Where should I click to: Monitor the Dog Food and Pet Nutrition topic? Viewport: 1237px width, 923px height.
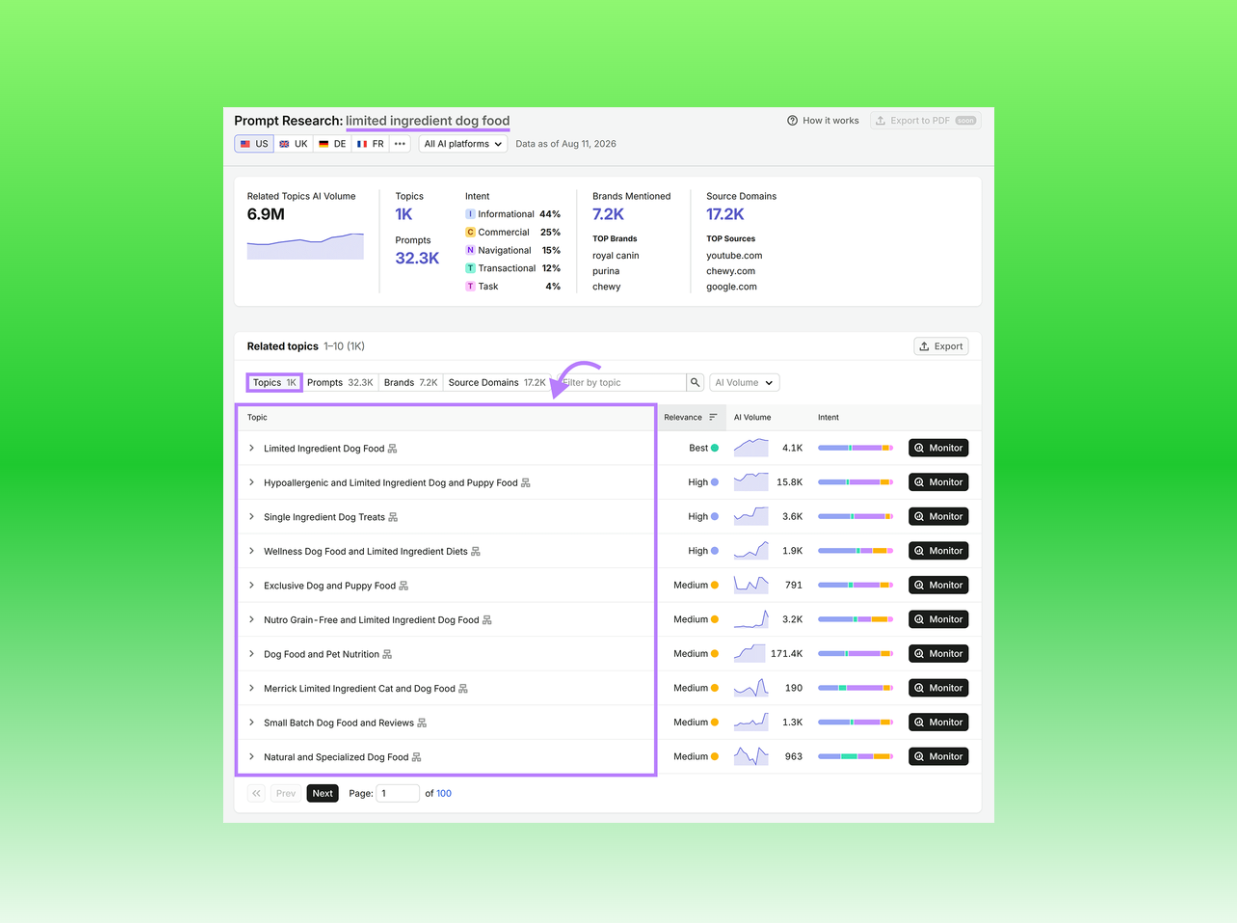[938, 654]
